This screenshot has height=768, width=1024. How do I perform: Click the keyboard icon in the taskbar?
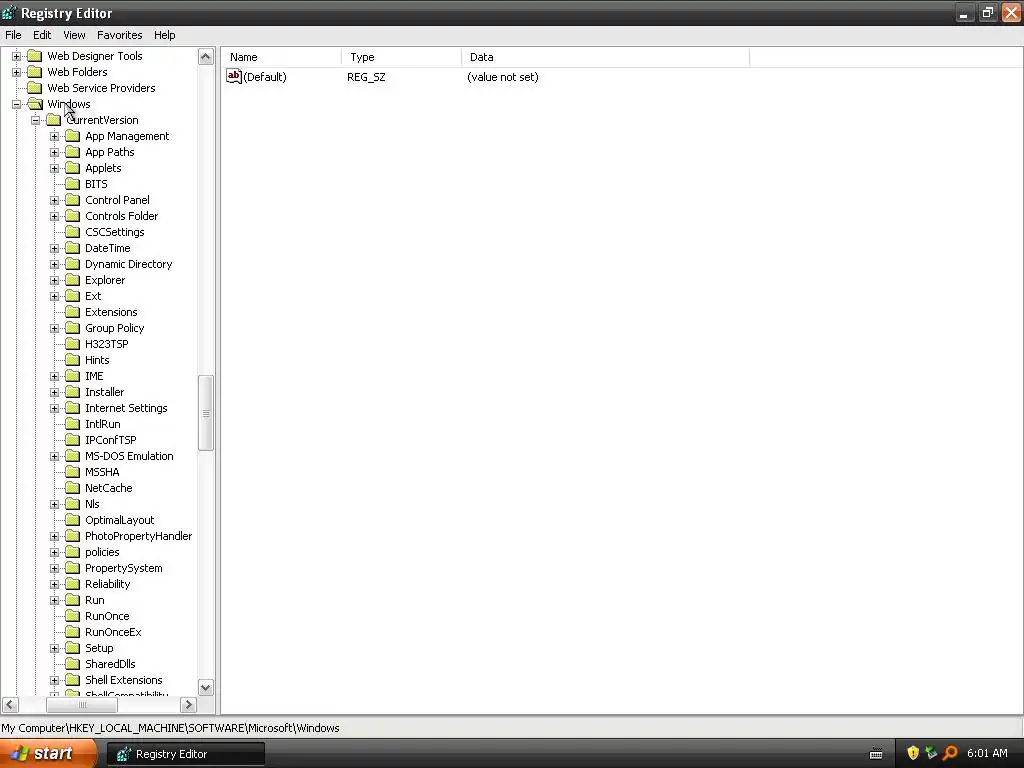tap(876, 754)
